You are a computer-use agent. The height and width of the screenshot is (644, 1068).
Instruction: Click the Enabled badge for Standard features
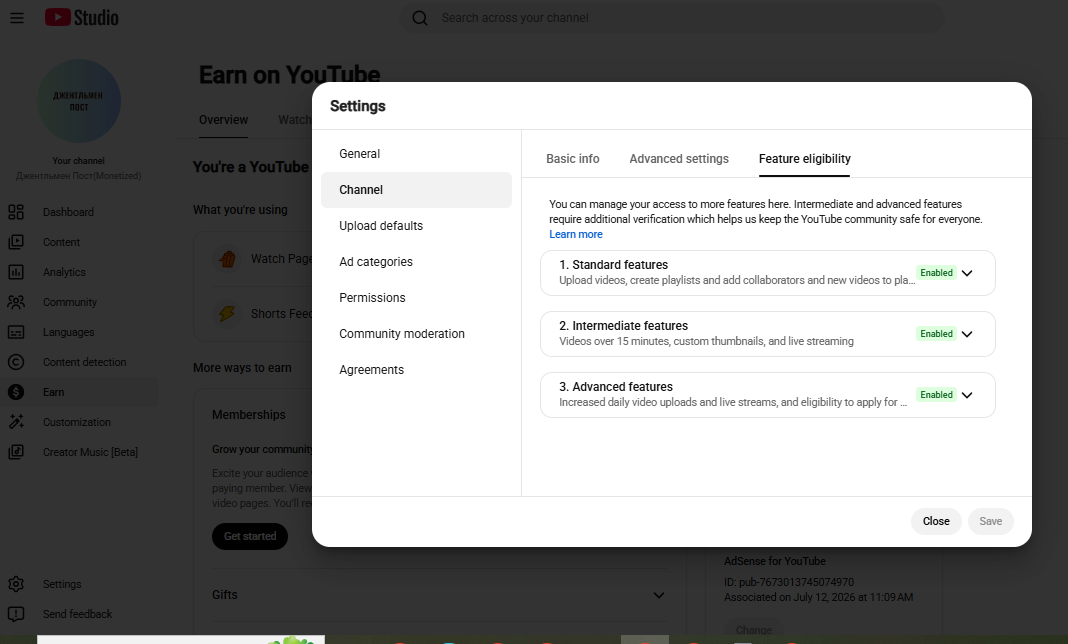937,273
